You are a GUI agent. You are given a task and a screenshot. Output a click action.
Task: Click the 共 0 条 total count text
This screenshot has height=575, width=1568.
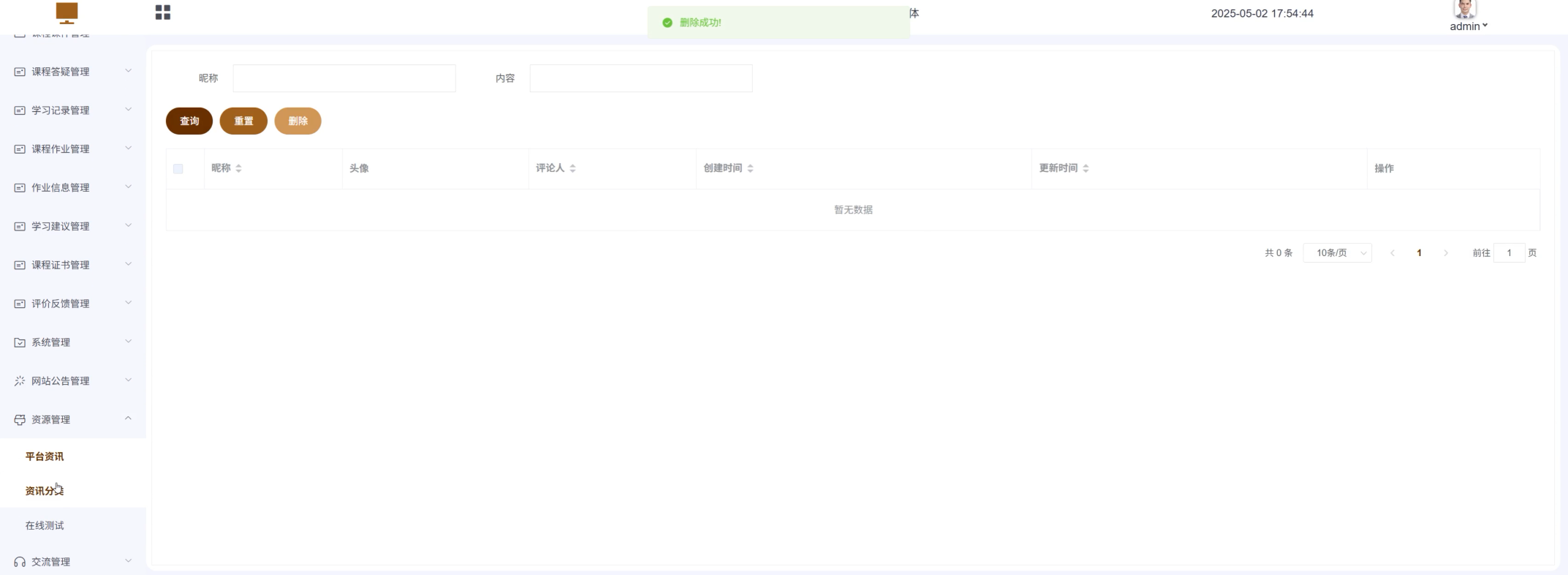[1279, 253]
